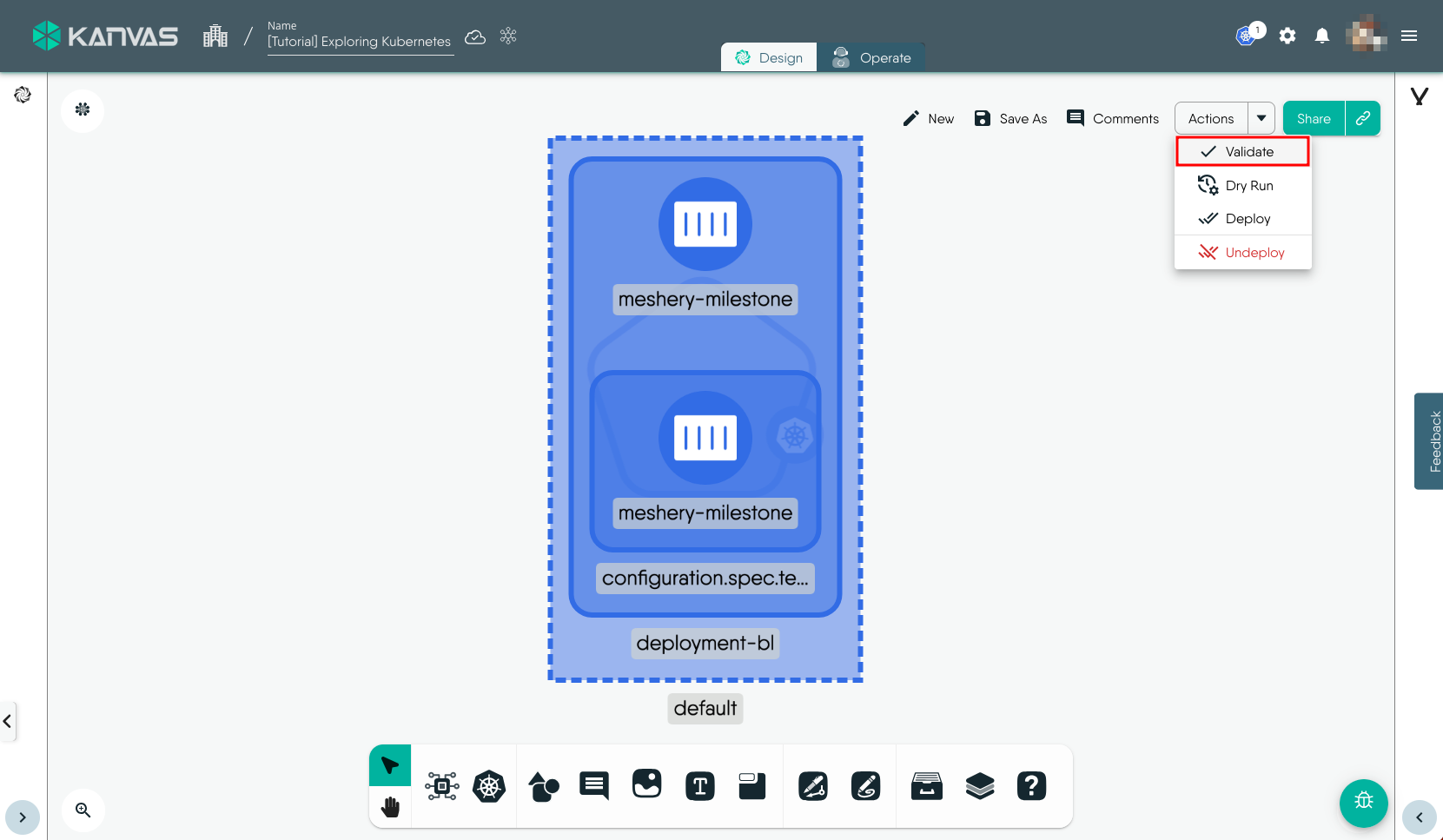Select the shapes tool
This screenshot has height=840, width=1443.
[x=544, y=787]
